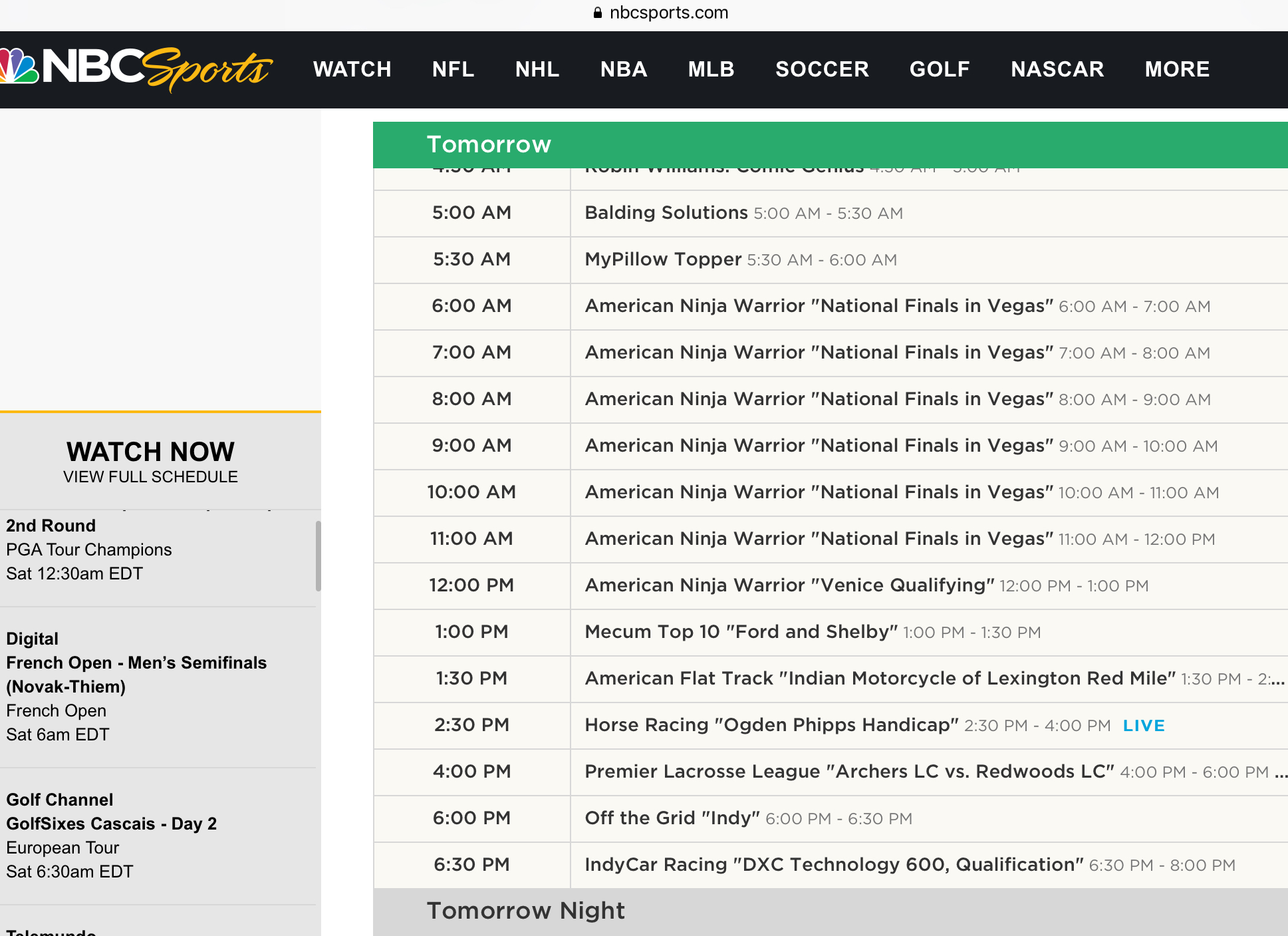Open VIEW FULL SCHEDULE link

point(151,477)
